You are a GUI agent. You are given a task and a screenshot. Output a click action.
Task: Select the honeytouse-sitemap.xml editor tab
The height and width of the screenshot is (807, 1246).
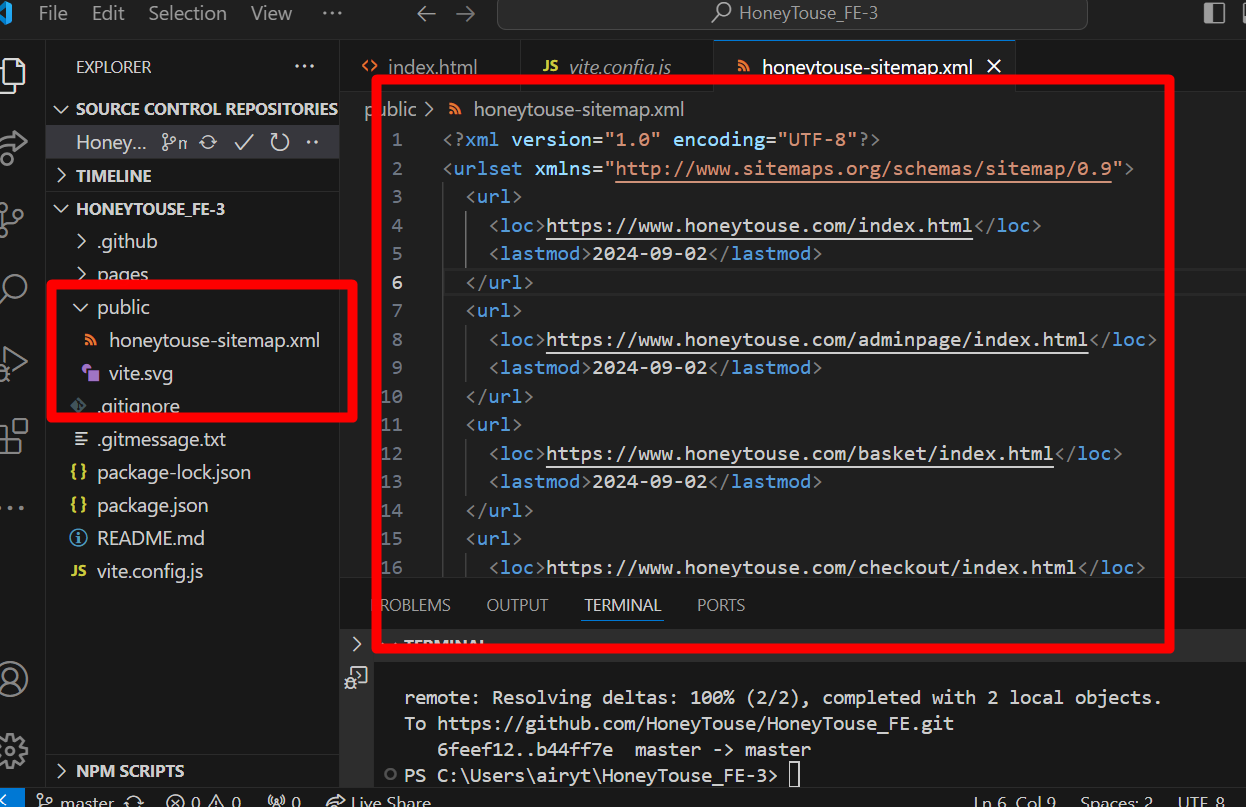(866, 67)
